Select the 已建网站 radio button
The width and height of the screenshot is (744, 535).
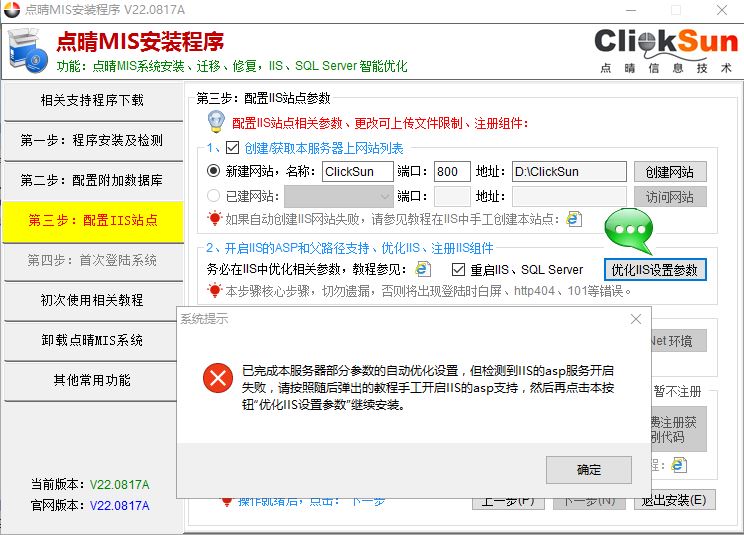pos(213,196)
